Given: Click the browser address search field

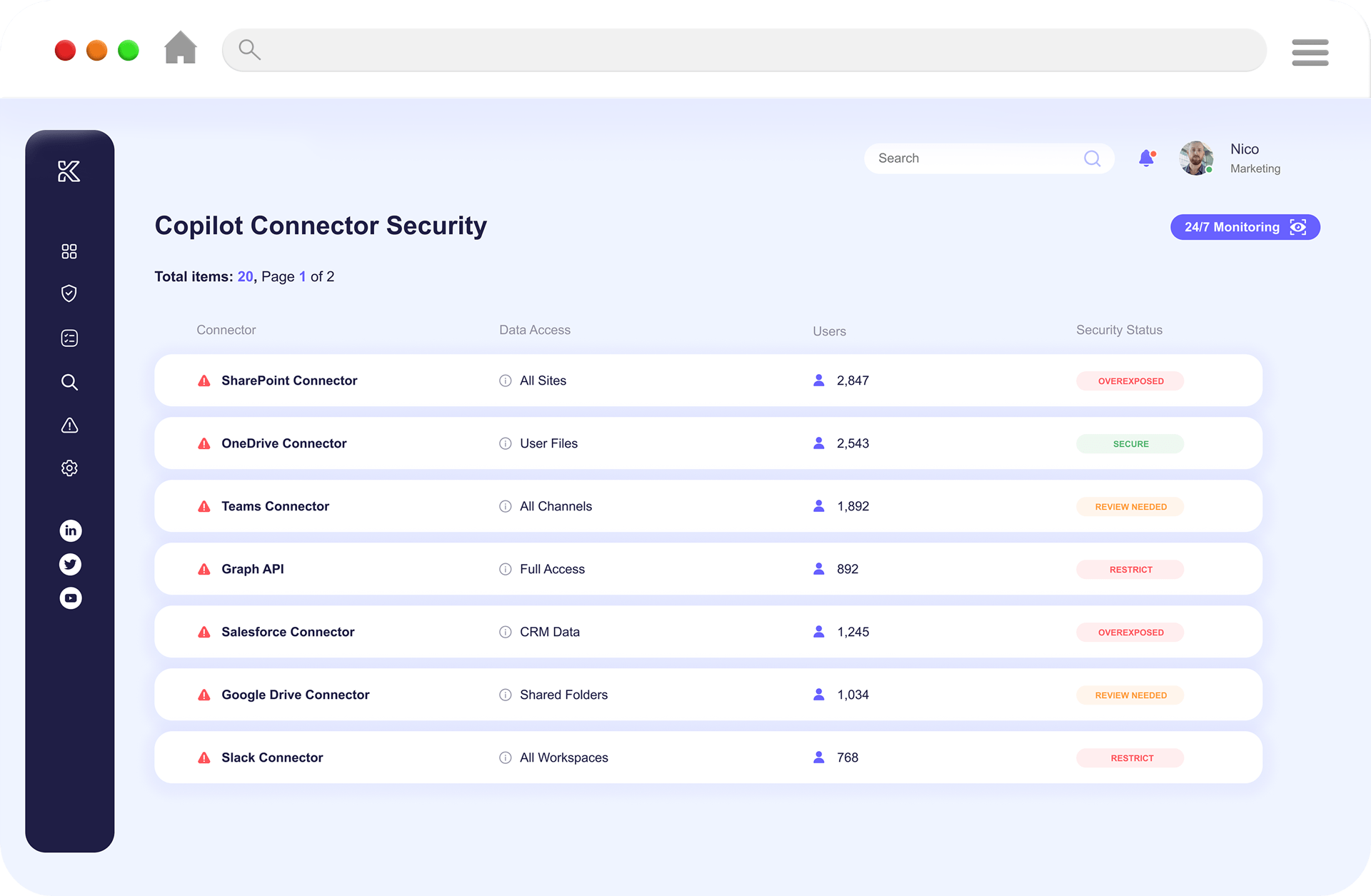Looking at the screenshot, I should tap(744, 50).
